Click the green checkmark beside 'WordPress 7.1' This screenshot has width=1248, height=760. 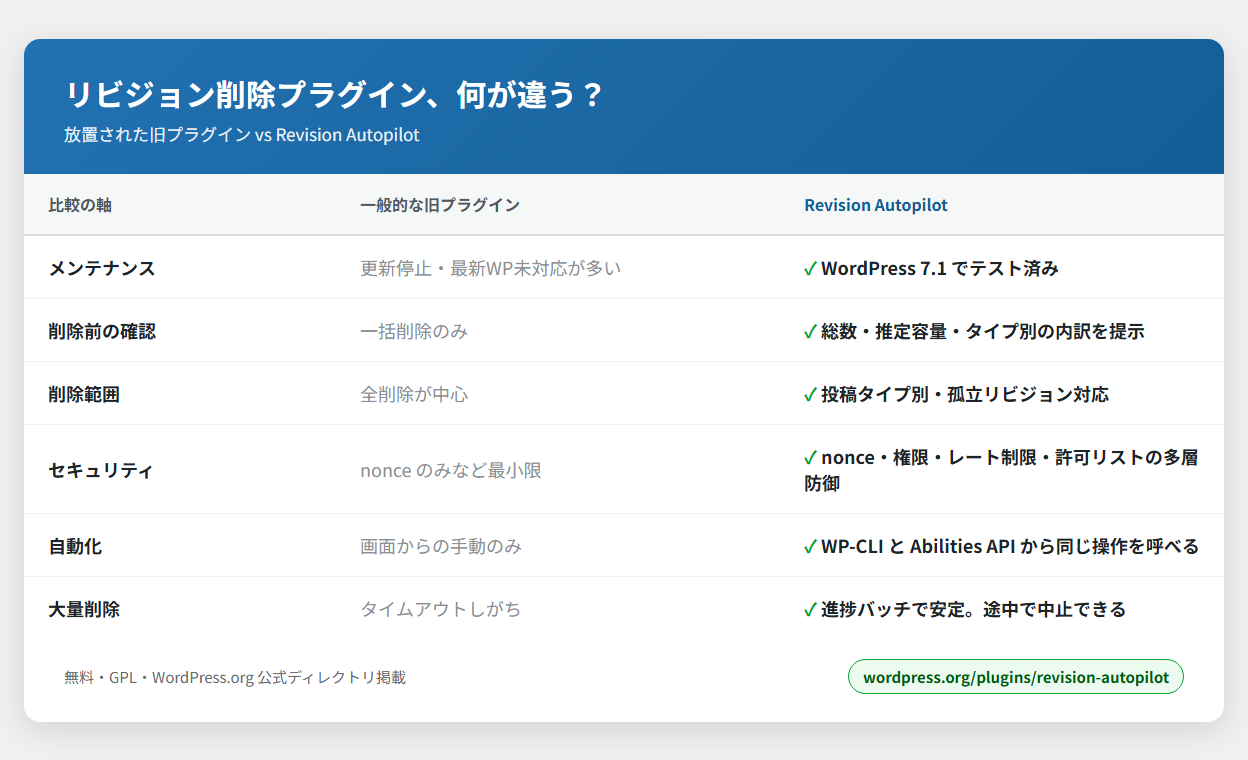tap(811, 269)
